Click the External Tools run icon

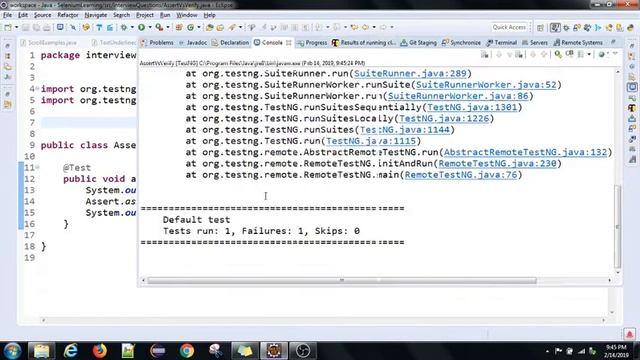159,27
